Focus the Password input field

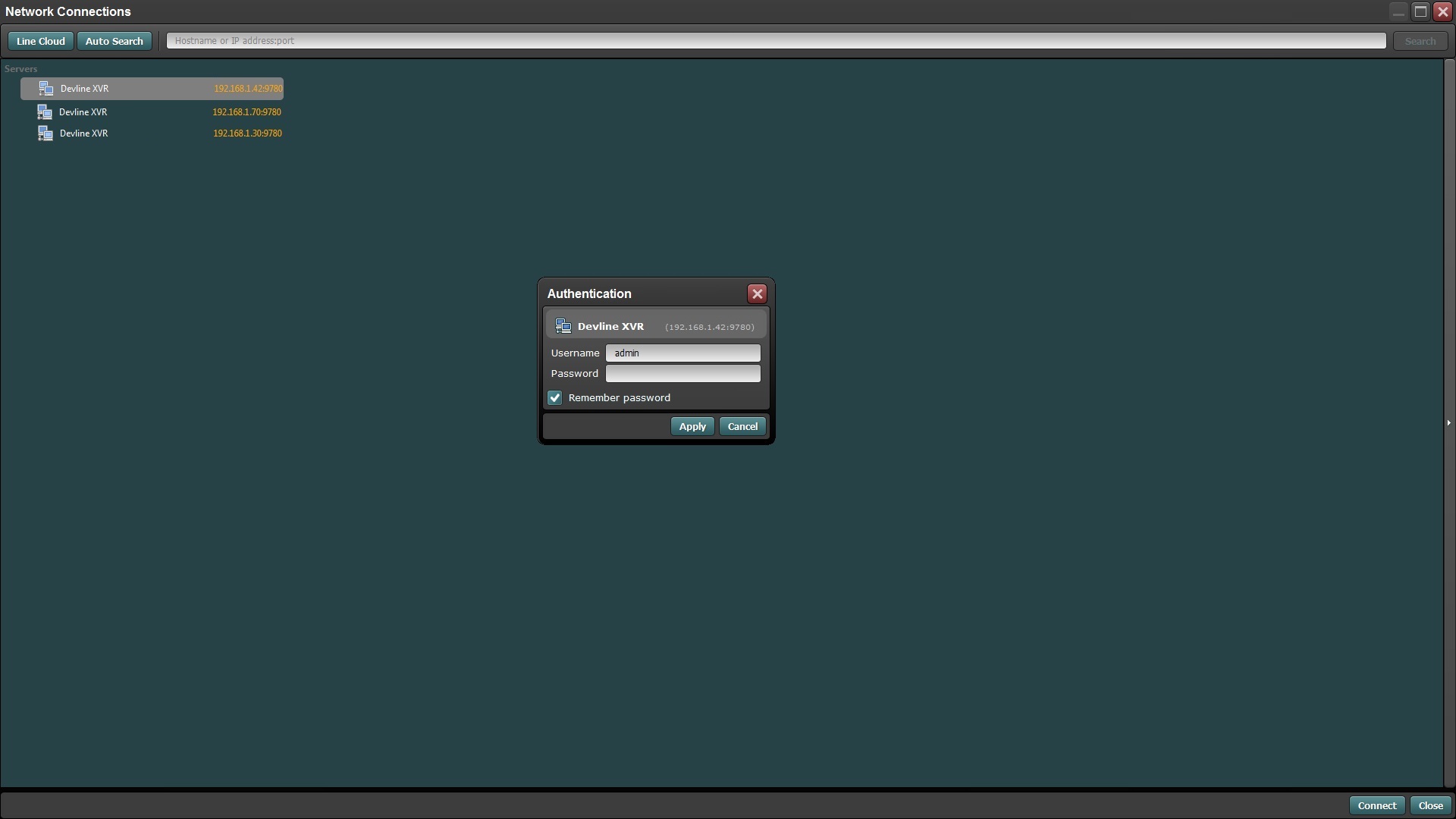pyautogui.click(x=682, y=374)
